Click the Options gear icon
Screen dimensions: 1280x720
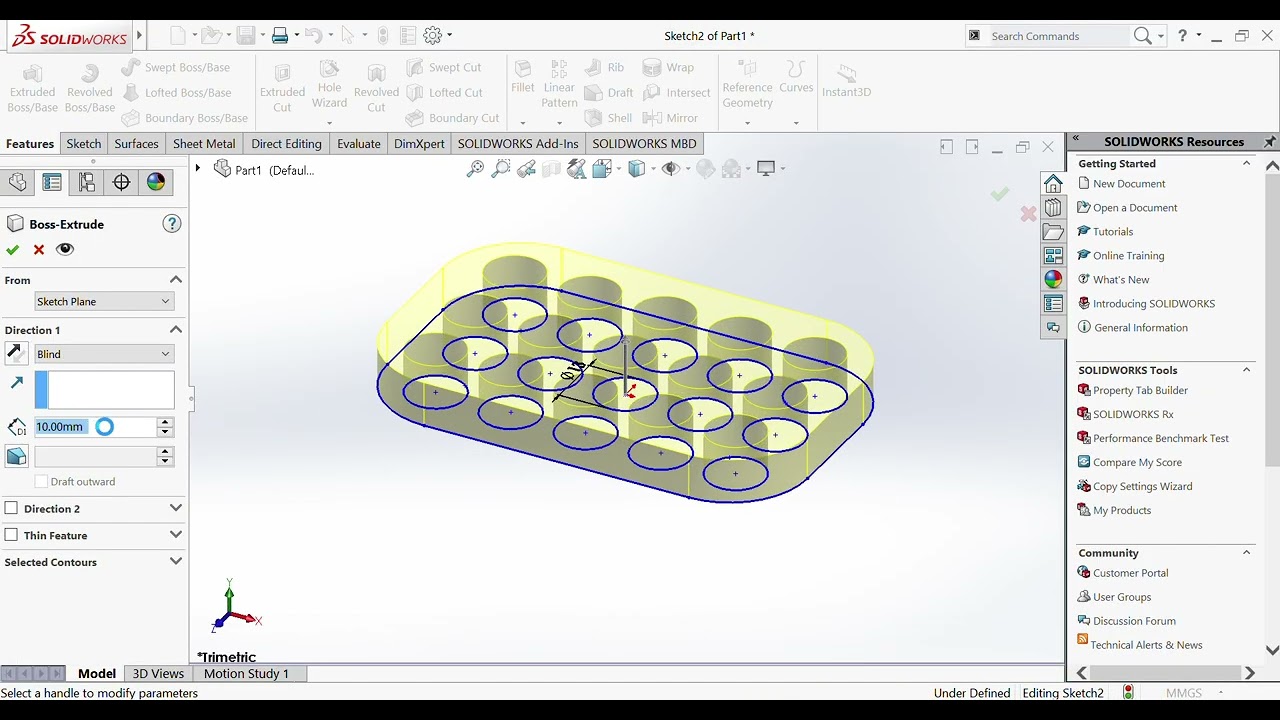(x=433, y=35)
